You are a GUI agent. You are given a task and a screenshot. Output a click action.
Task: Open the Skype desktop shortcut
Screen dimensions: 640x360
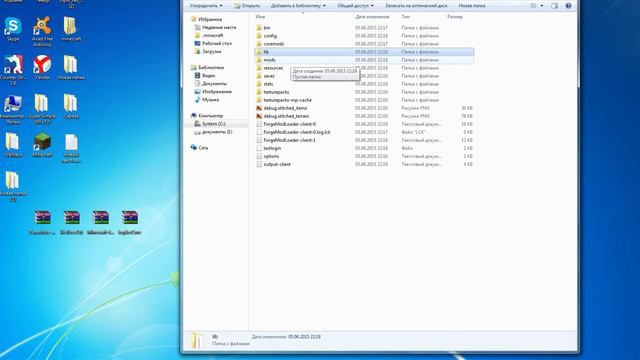(x=13, y=29)
